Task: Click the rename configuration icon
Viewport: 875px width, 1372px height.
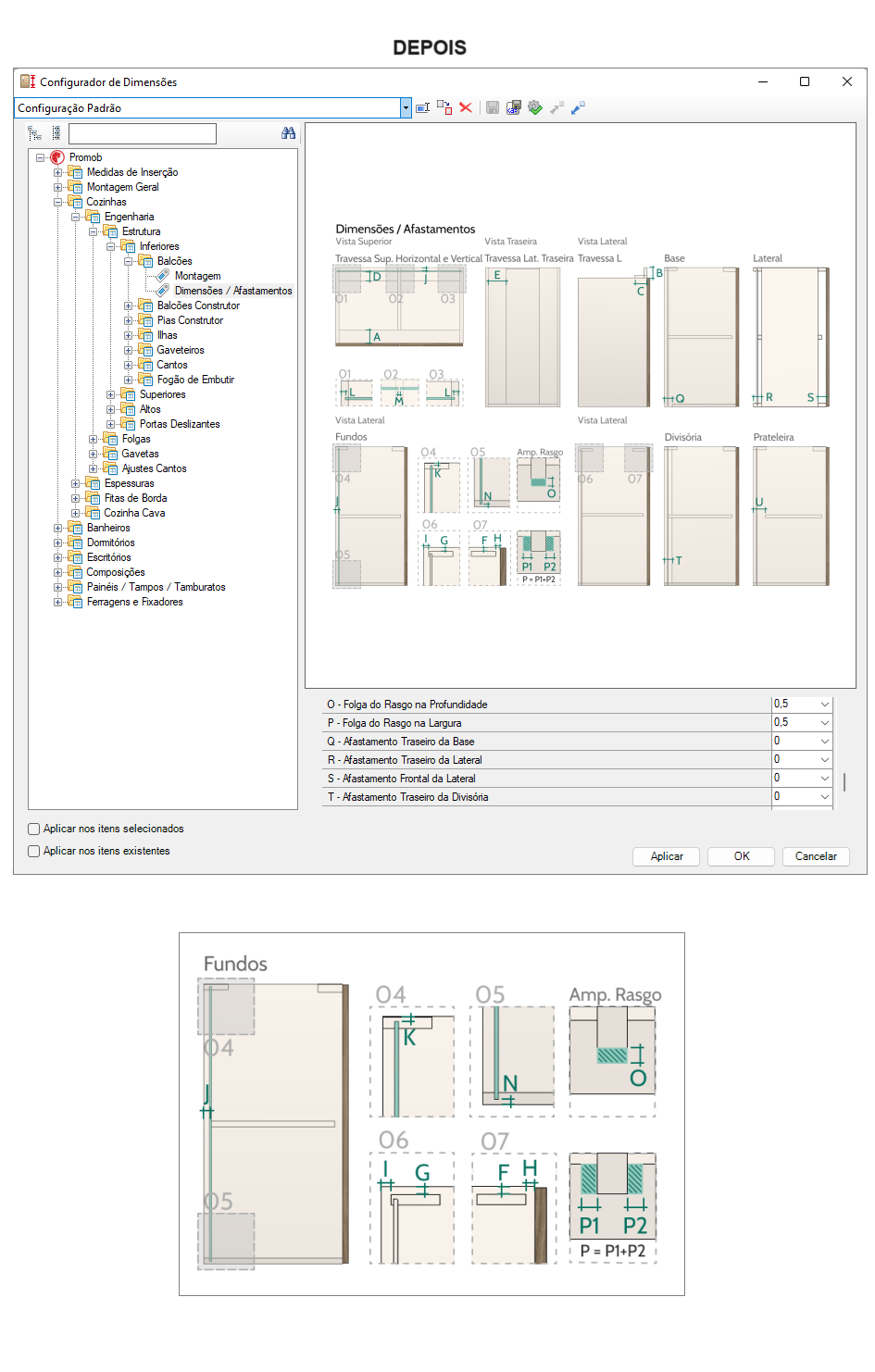Action: tap(422, 108)
